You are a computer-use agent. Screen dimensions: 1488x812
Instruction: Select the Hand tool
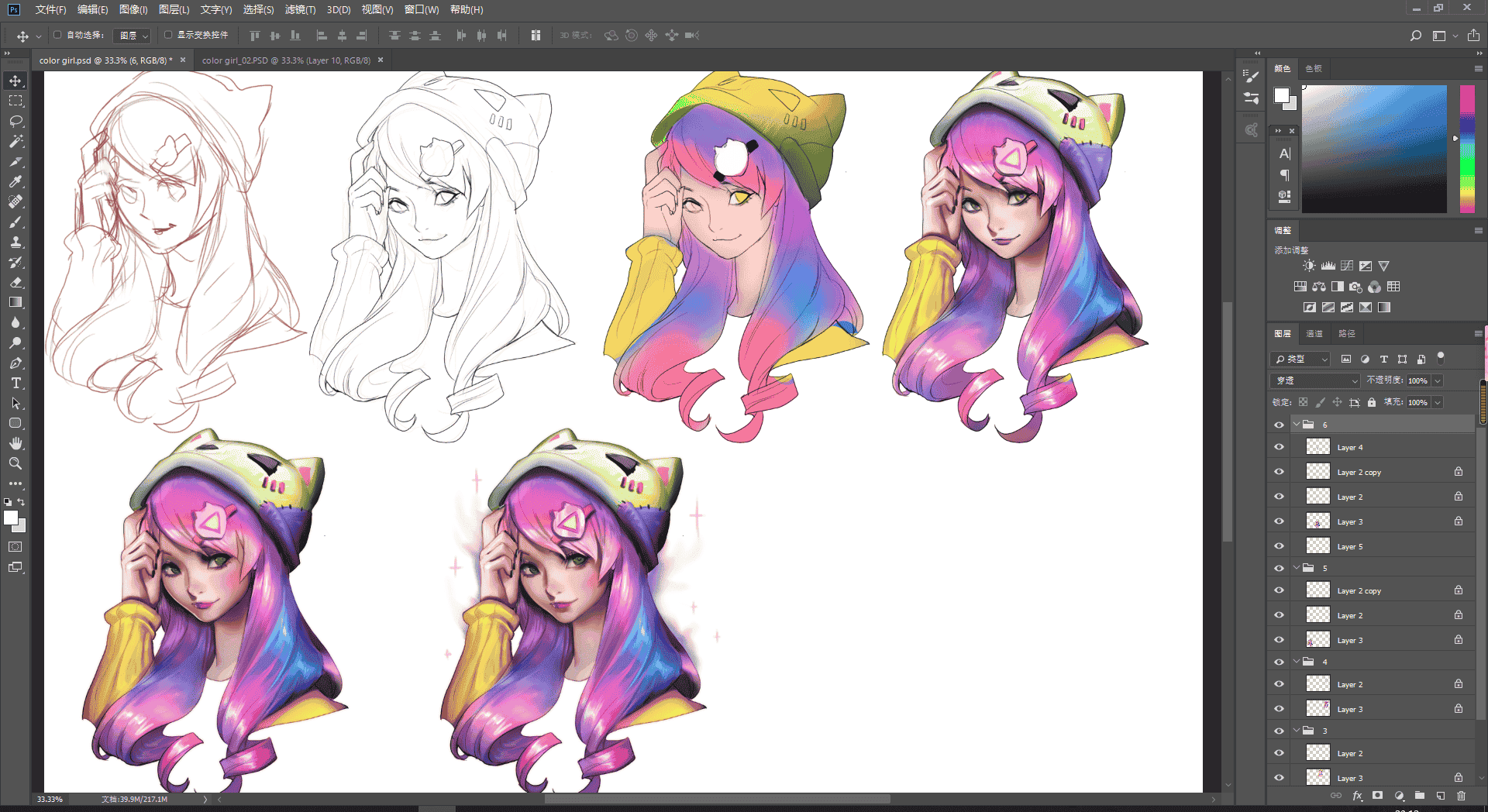(x=15, y=443)
